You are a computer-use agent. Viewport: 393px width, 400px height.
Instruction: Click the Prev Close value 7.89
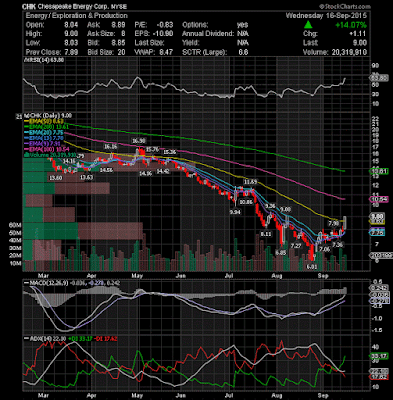tap(71, 52)
